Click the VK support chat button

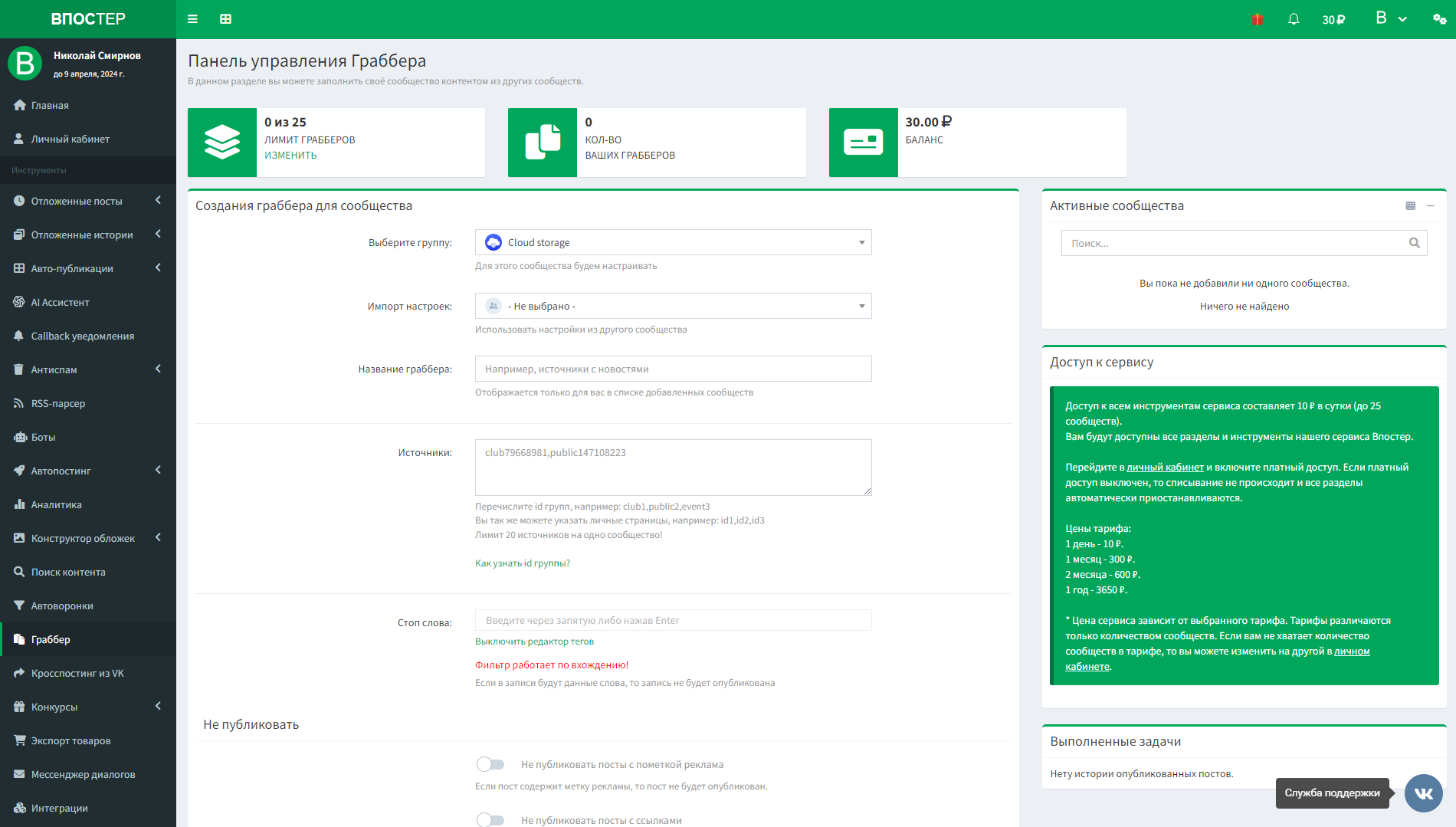(1423, 793)
